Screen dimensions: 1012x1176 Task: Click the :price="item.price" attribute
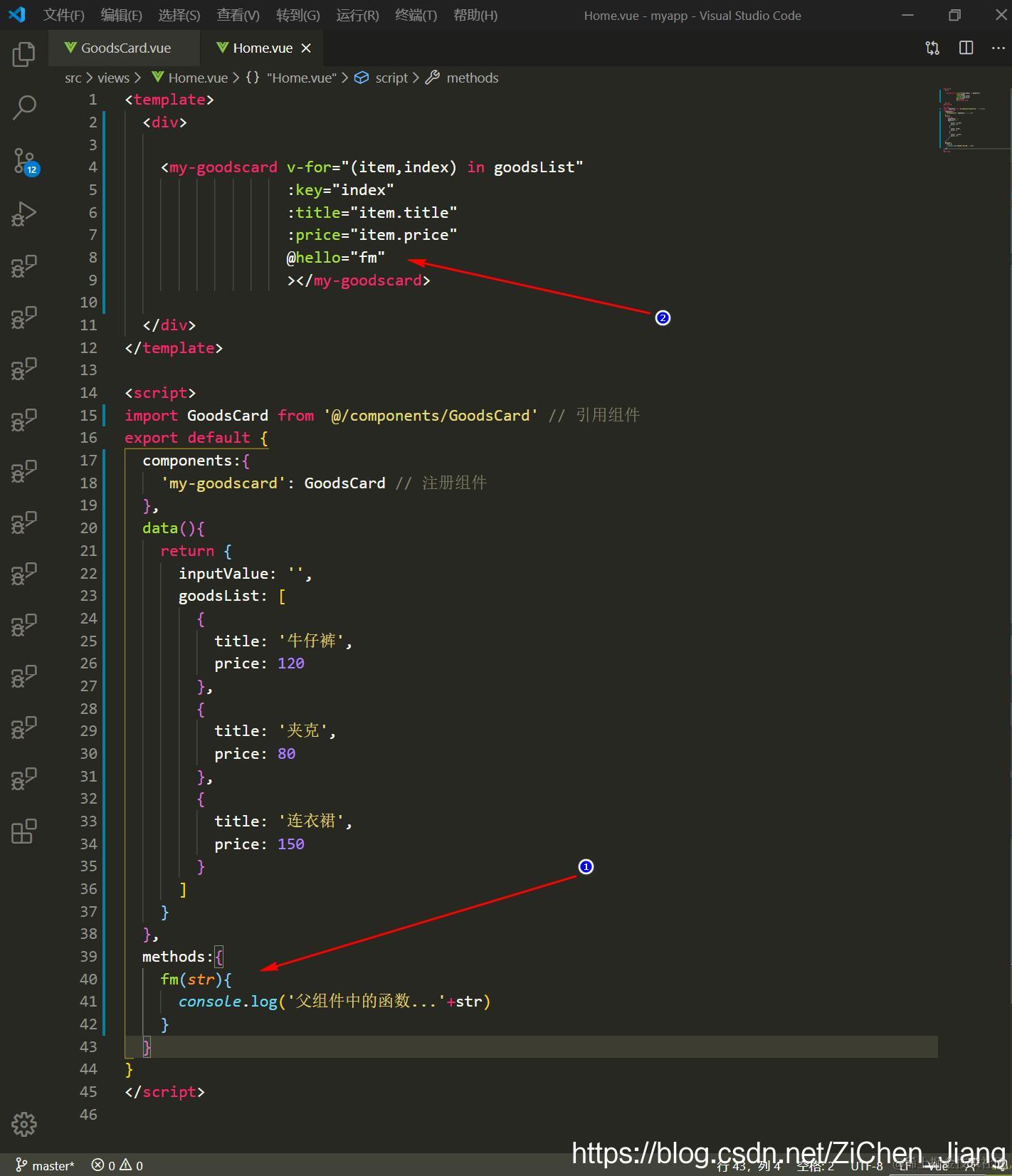372,235
